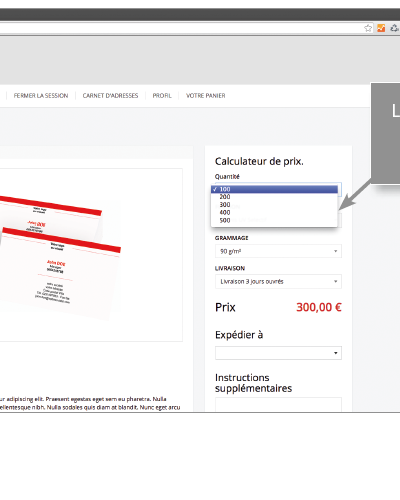
Task: Click the gray callout annotation box
Action: [x=386, y=133]
